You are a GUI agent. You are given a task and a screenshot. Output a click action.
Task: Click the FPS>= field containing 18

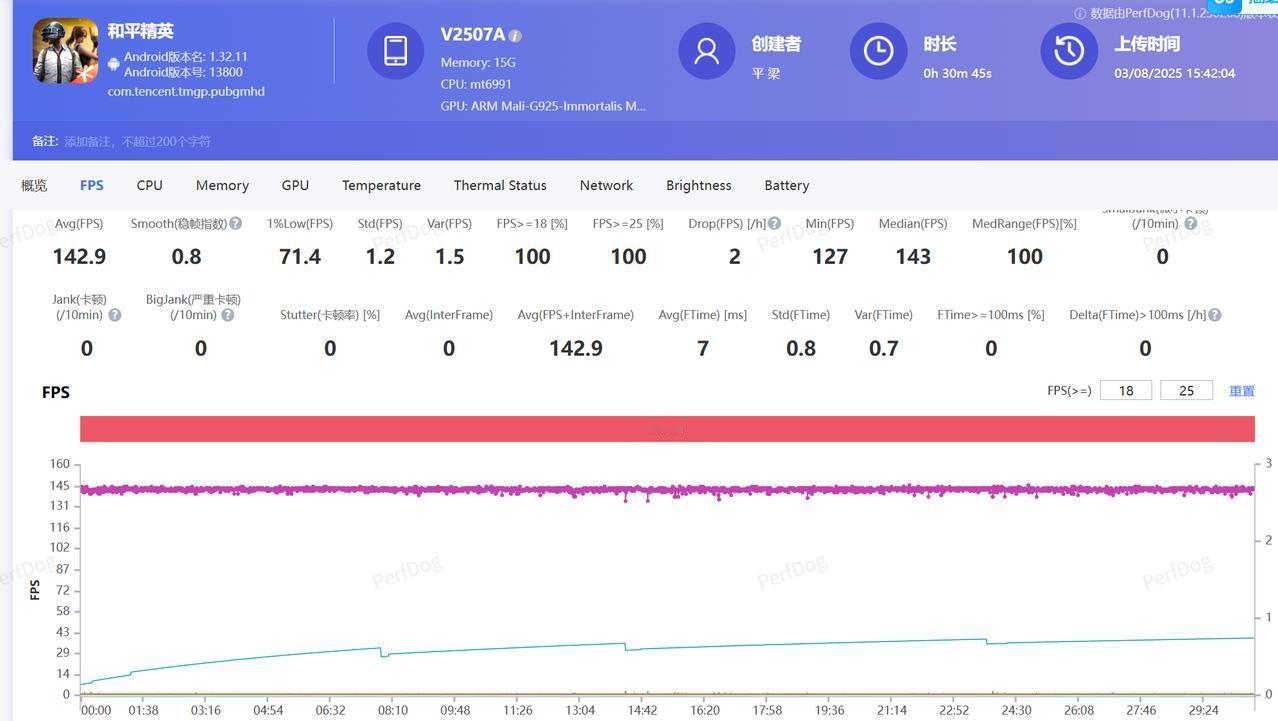tap(1126, 390)
